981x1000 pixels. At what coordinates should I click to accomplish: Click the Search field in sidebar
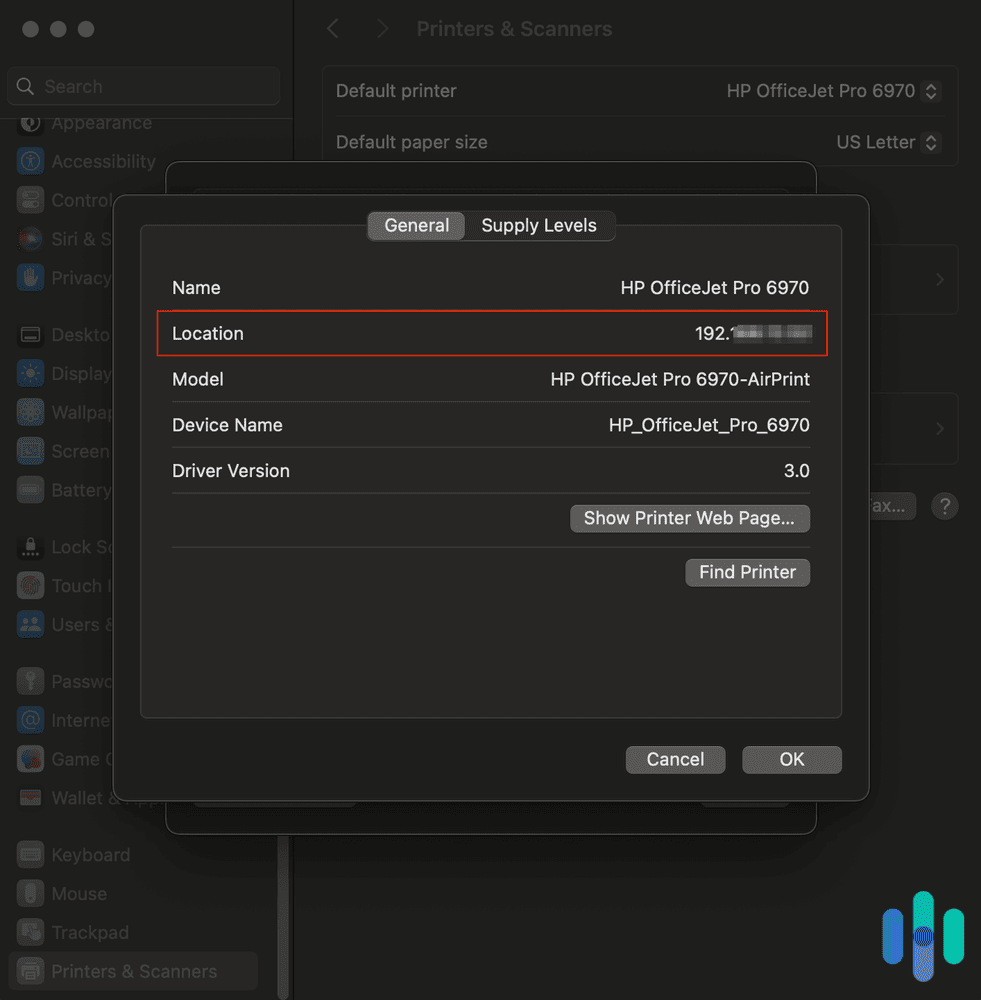point(143,87)
